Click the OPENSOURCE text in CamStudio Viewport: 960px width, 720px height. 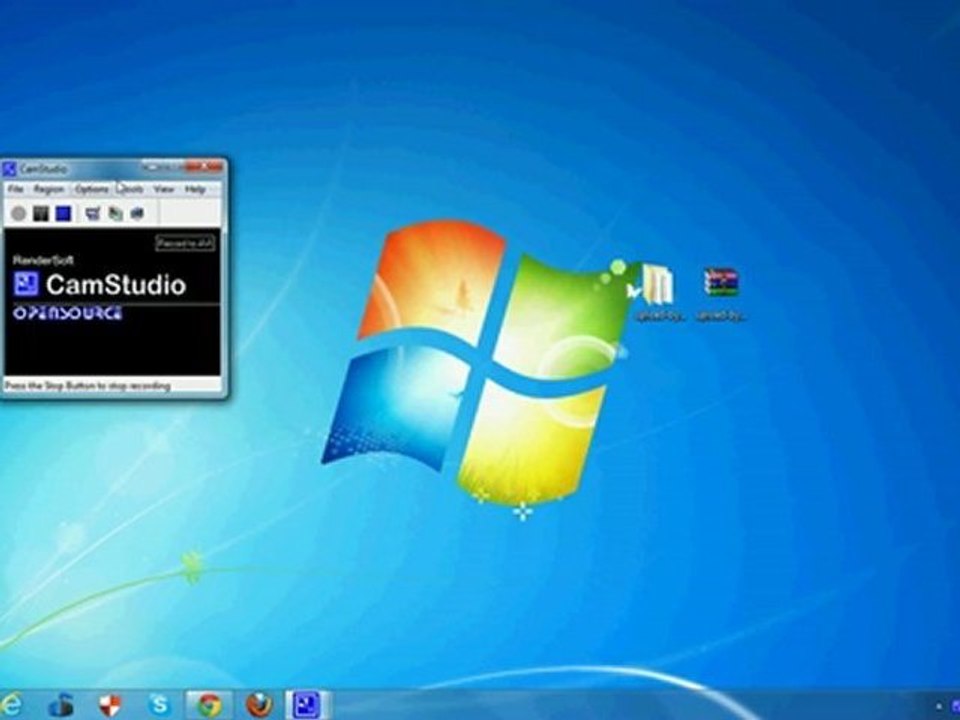pos(67,313)
